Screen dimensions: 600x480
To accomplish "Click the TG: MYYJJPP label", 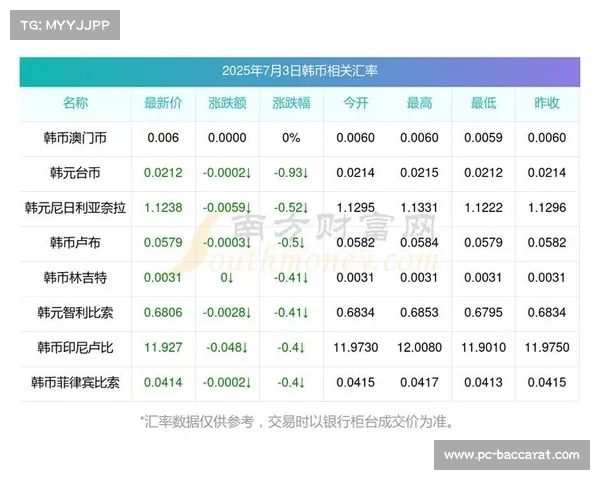I will (x=65, y=25).
